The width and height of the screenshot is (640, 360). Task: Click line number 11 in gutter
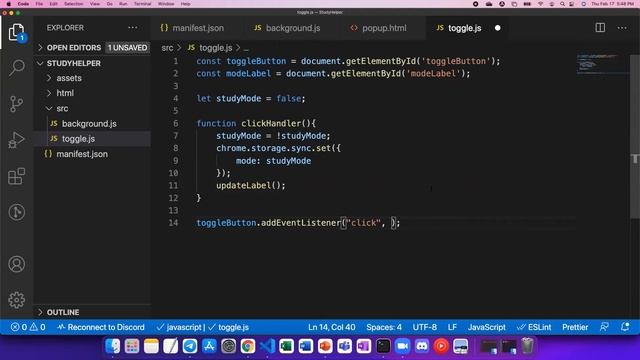[173, 185]
